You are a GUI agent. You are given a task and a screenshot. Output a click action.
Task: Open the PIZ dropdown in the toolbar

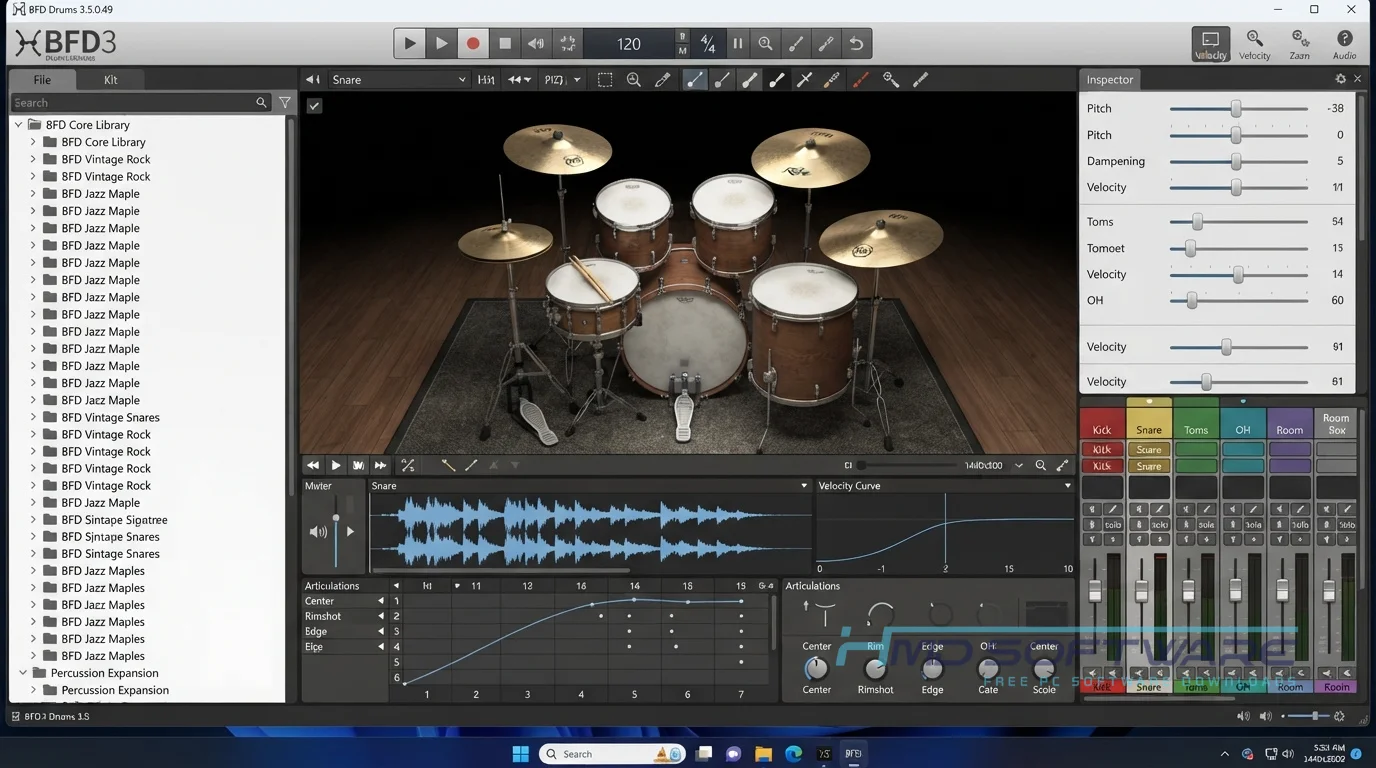562,80
